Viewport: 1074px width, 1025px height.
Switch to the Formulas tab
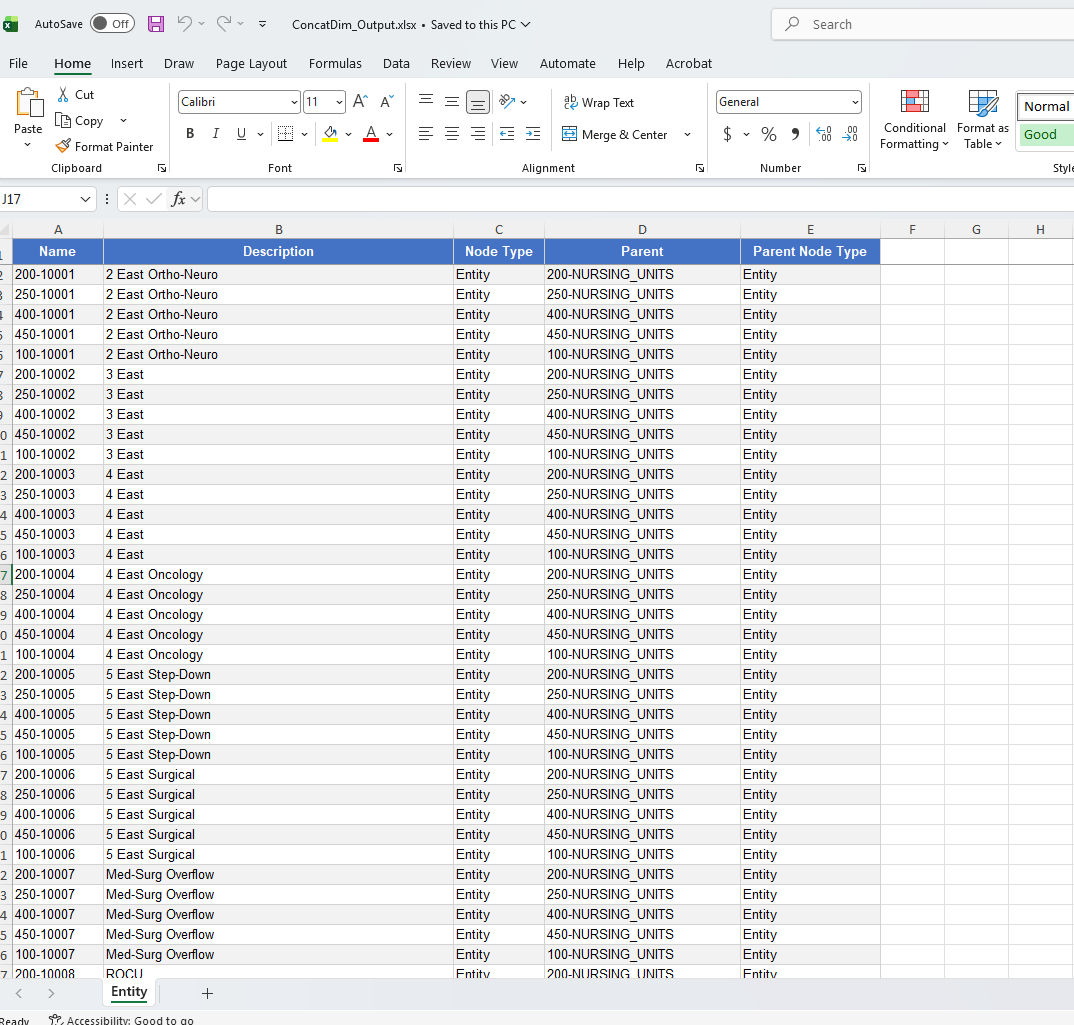coord(335,63)
